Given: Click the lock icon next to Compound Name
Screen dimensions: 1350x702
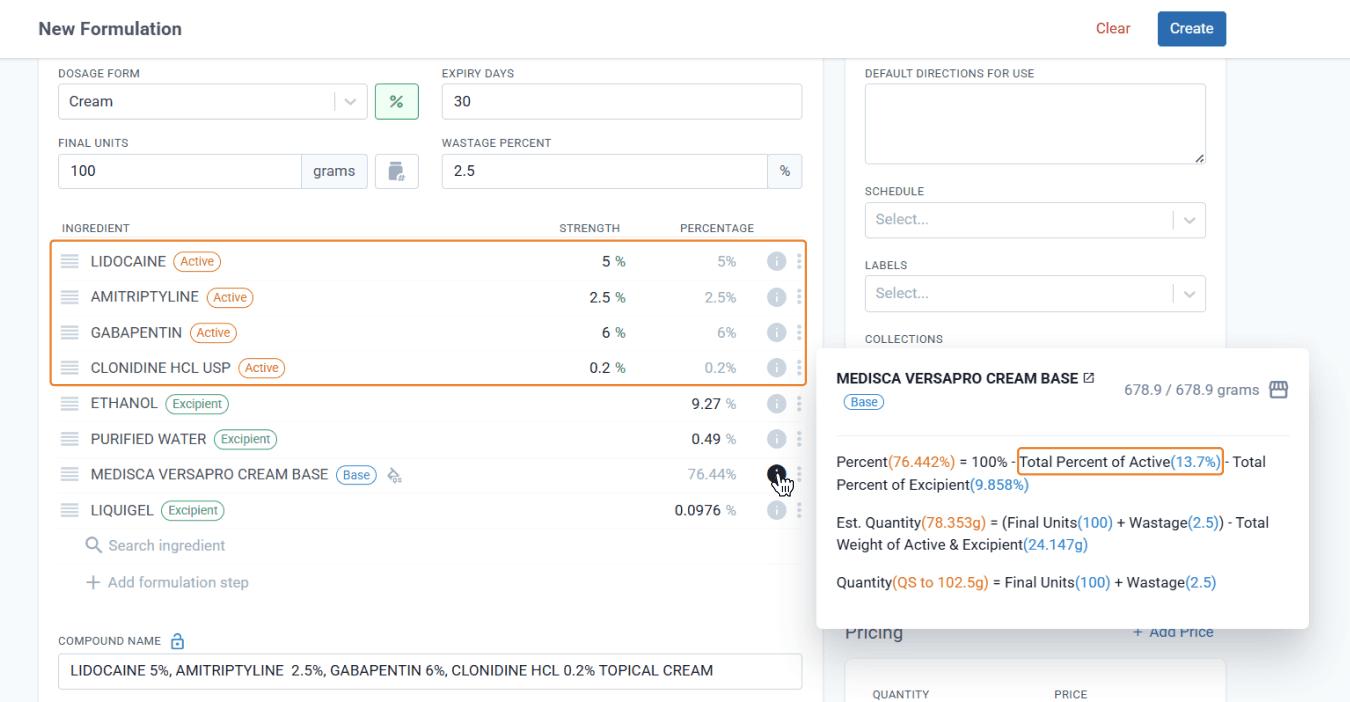Looking at the screenshot, I should [x=177, y=641].
